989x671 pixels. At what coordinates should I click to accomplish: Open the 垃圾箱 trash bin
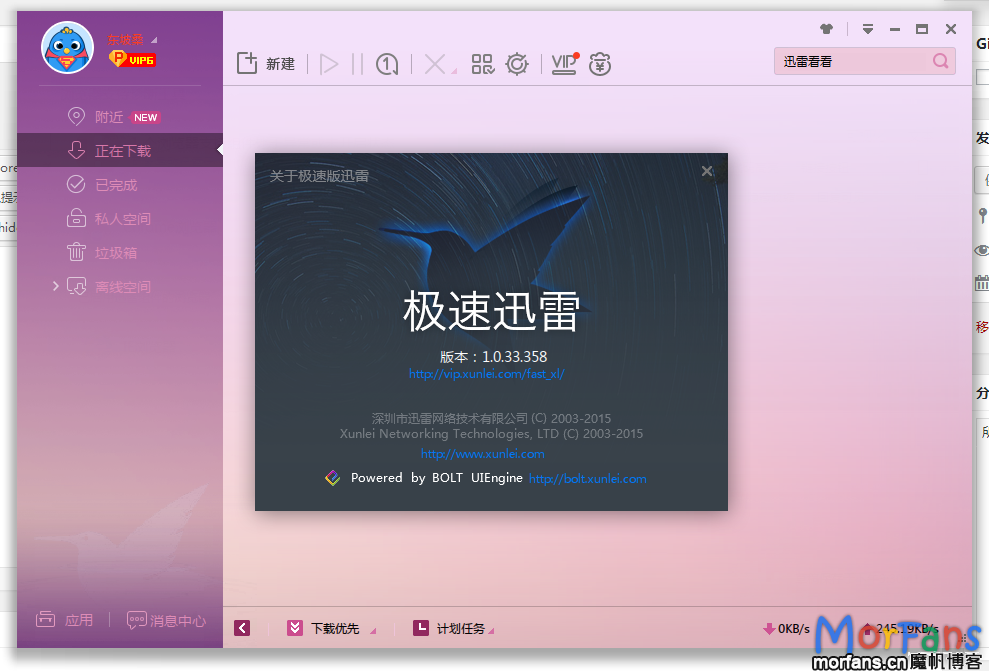click(116, 253)
